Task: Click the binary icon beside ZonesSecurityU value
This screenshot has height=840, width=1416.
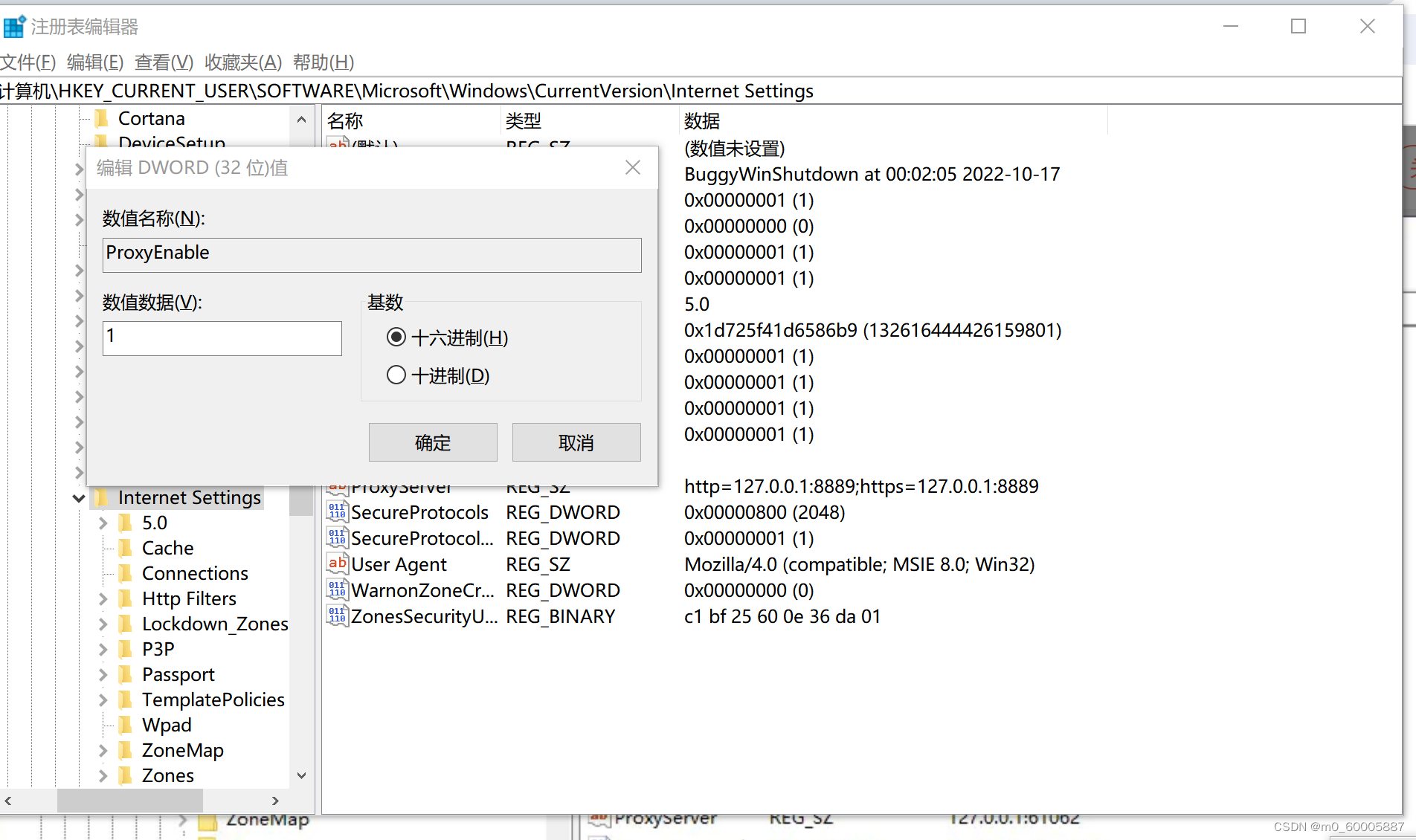Action: pos(336,616)
